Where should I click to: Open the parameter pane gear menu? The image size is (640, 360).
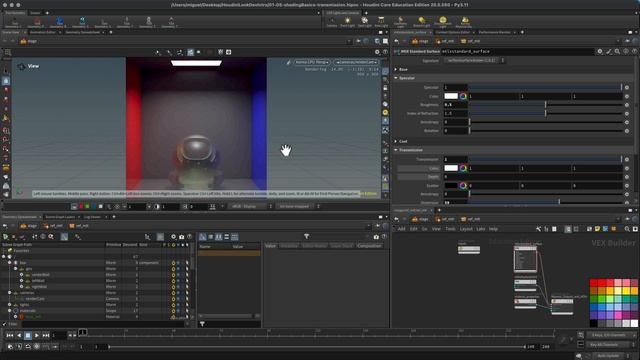pos(600,51)
